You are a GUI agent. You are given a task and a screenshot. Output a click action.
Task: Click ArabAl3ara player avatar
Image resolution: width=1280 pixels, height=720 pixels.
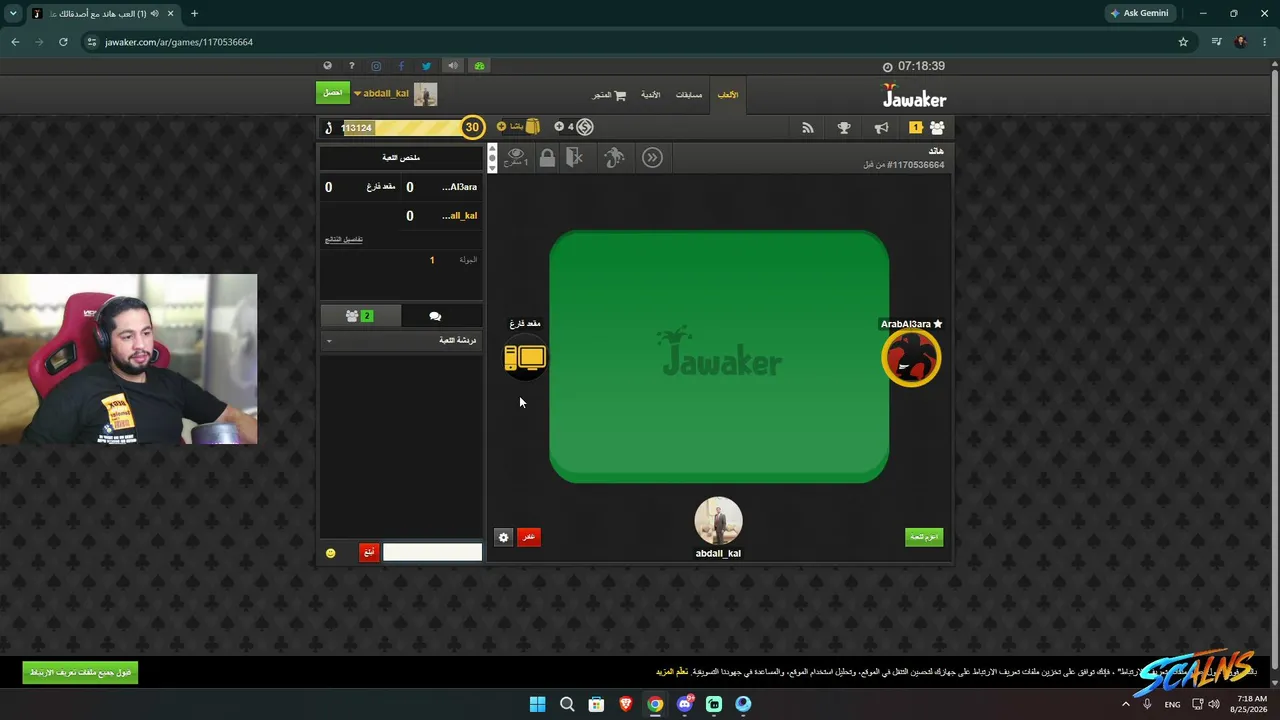click(x=911, y=358)
